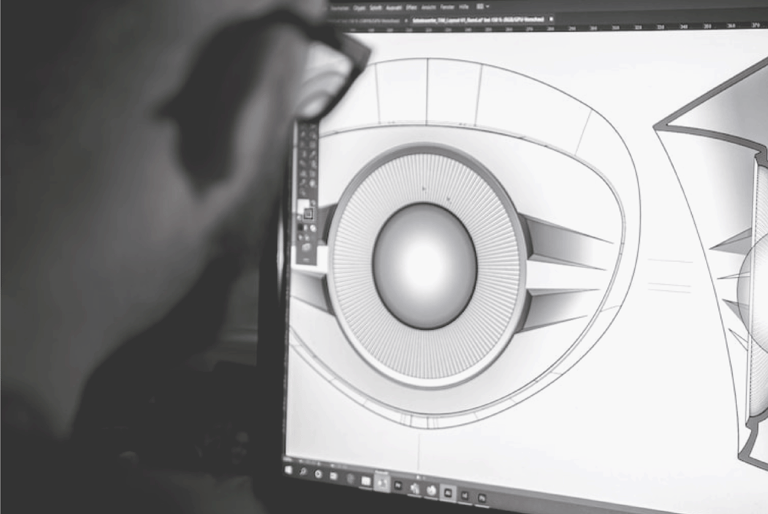This screenshot has height=514, width=768.
Task: Open Edit Toolbar three-dots button
Action: (307, 260)
